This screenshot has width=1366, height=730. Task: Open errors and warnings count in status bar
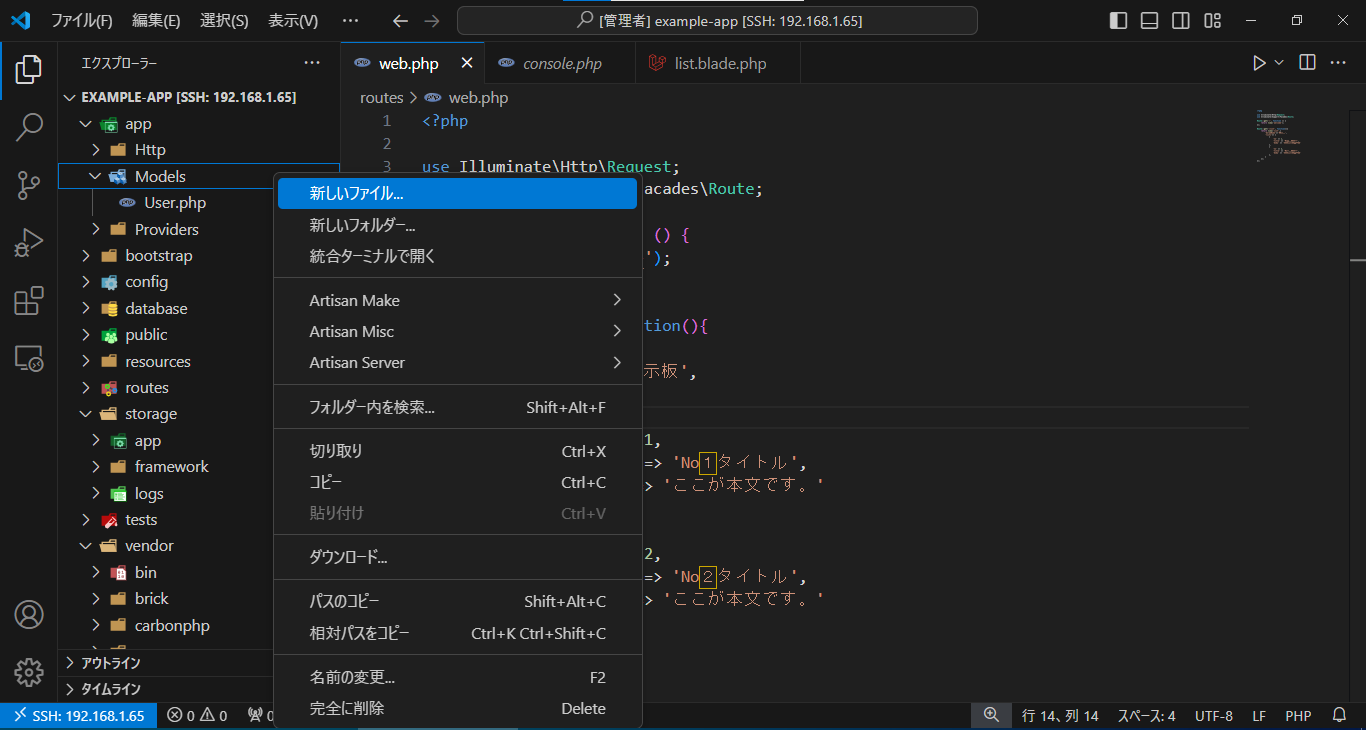[197, 716]
